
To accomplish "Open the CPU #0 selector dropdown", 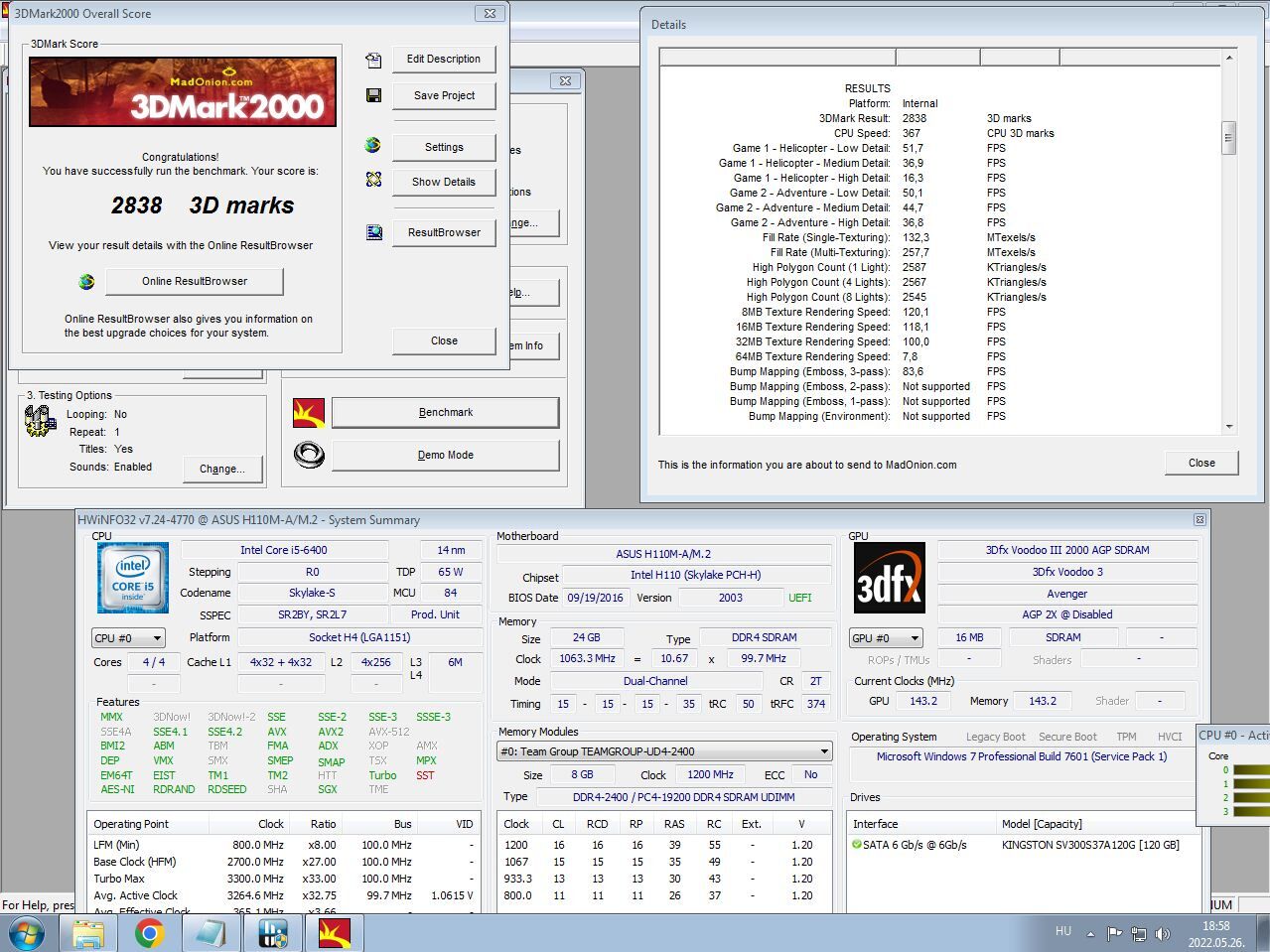I will 128,638.
